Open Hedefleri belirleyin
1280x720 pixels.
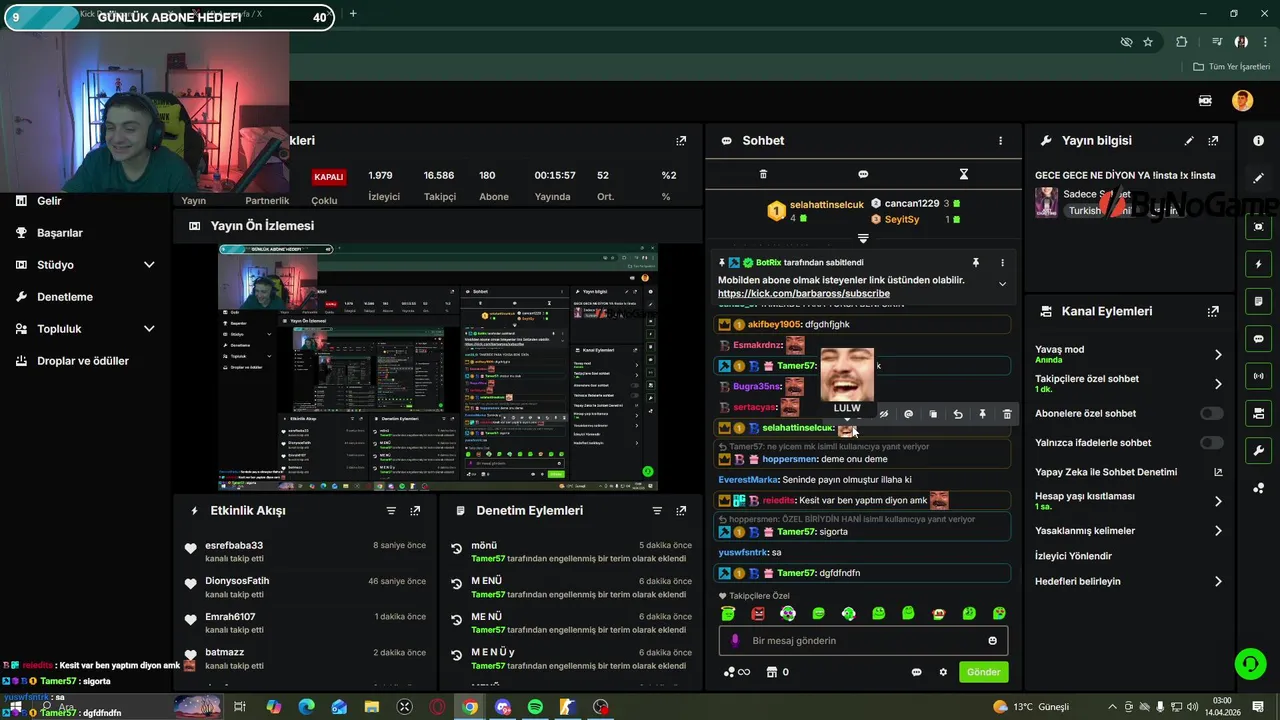[1129, 581]
